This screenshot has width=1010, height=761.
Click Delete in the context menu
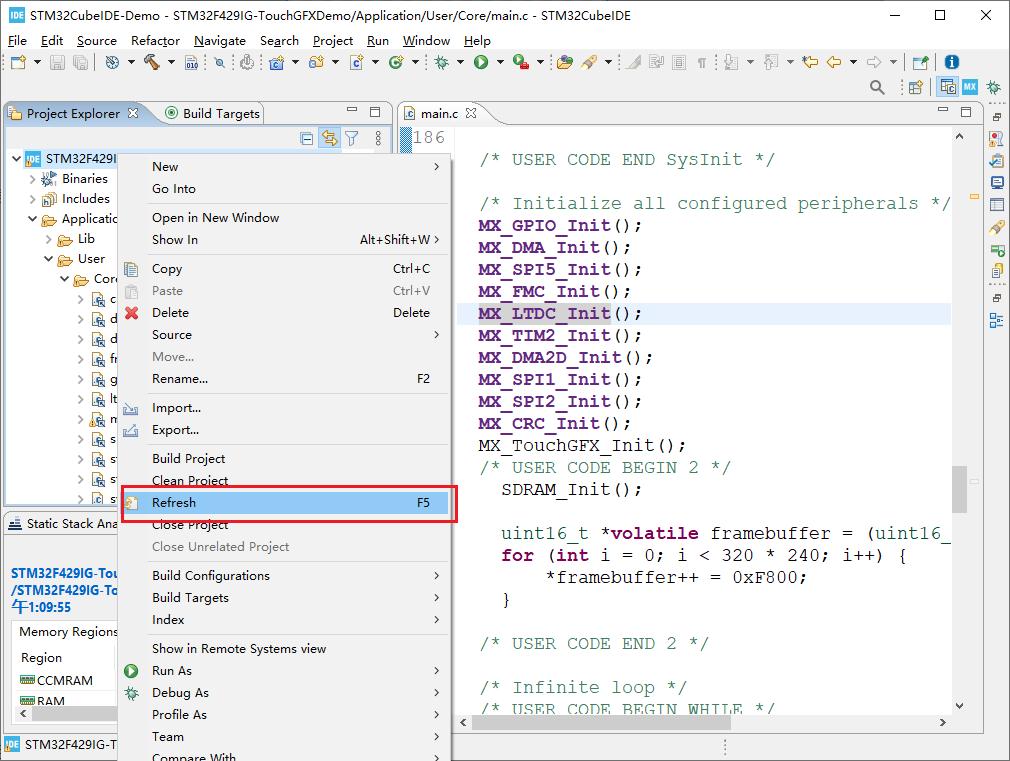point(170,313)
